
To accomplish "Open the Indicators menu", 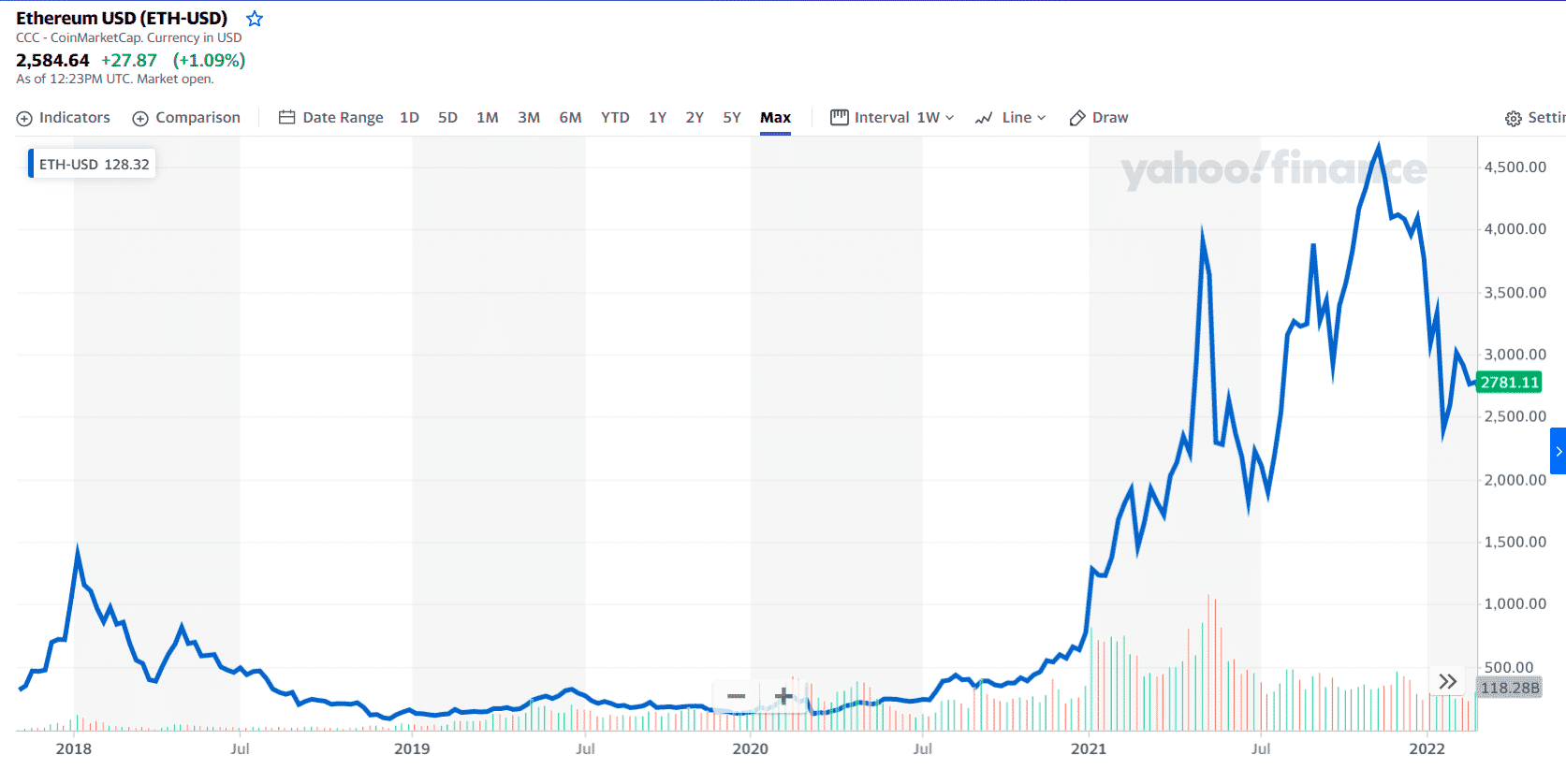I will 64,118.
